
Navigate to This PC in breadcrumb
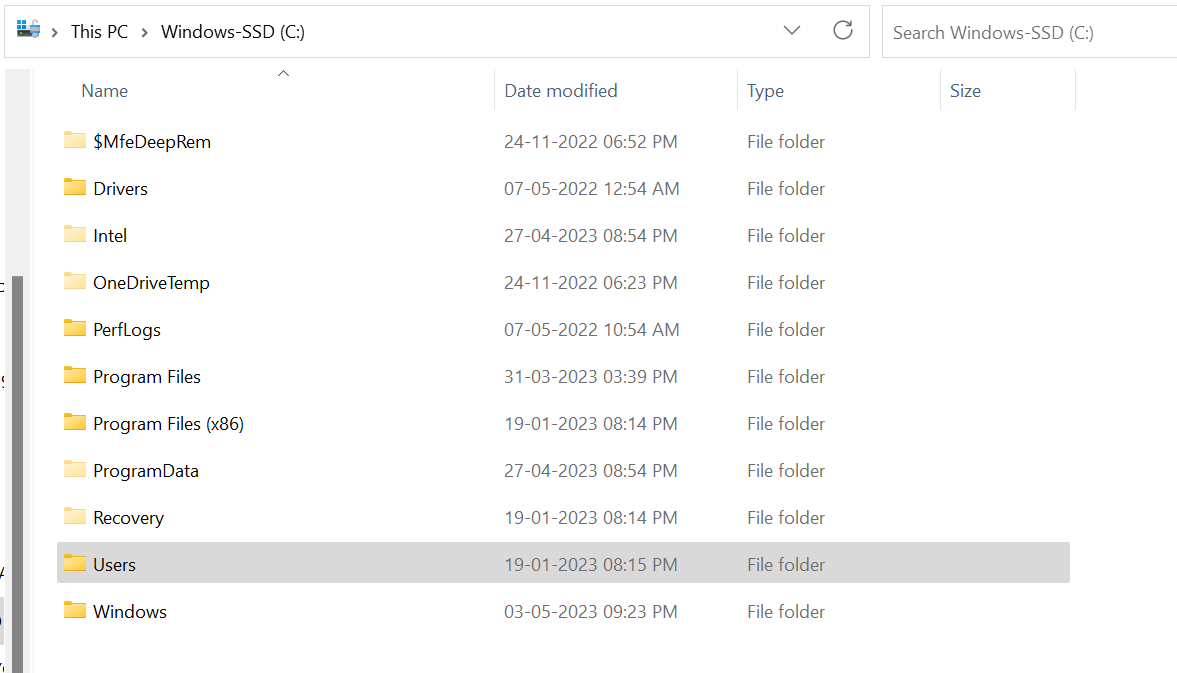99,31
